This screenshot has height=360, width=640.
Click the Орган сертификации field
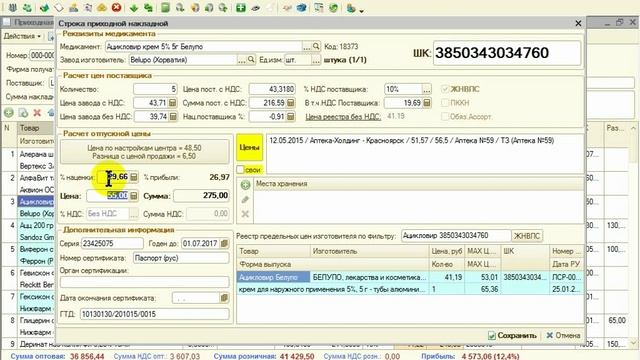144,282
